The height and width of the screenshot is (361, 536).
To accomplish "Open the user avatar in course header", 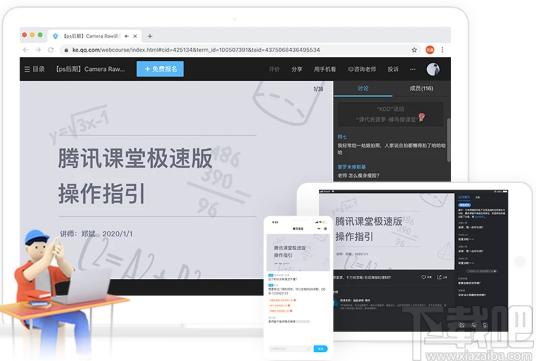I will click(x=433, y=69).
